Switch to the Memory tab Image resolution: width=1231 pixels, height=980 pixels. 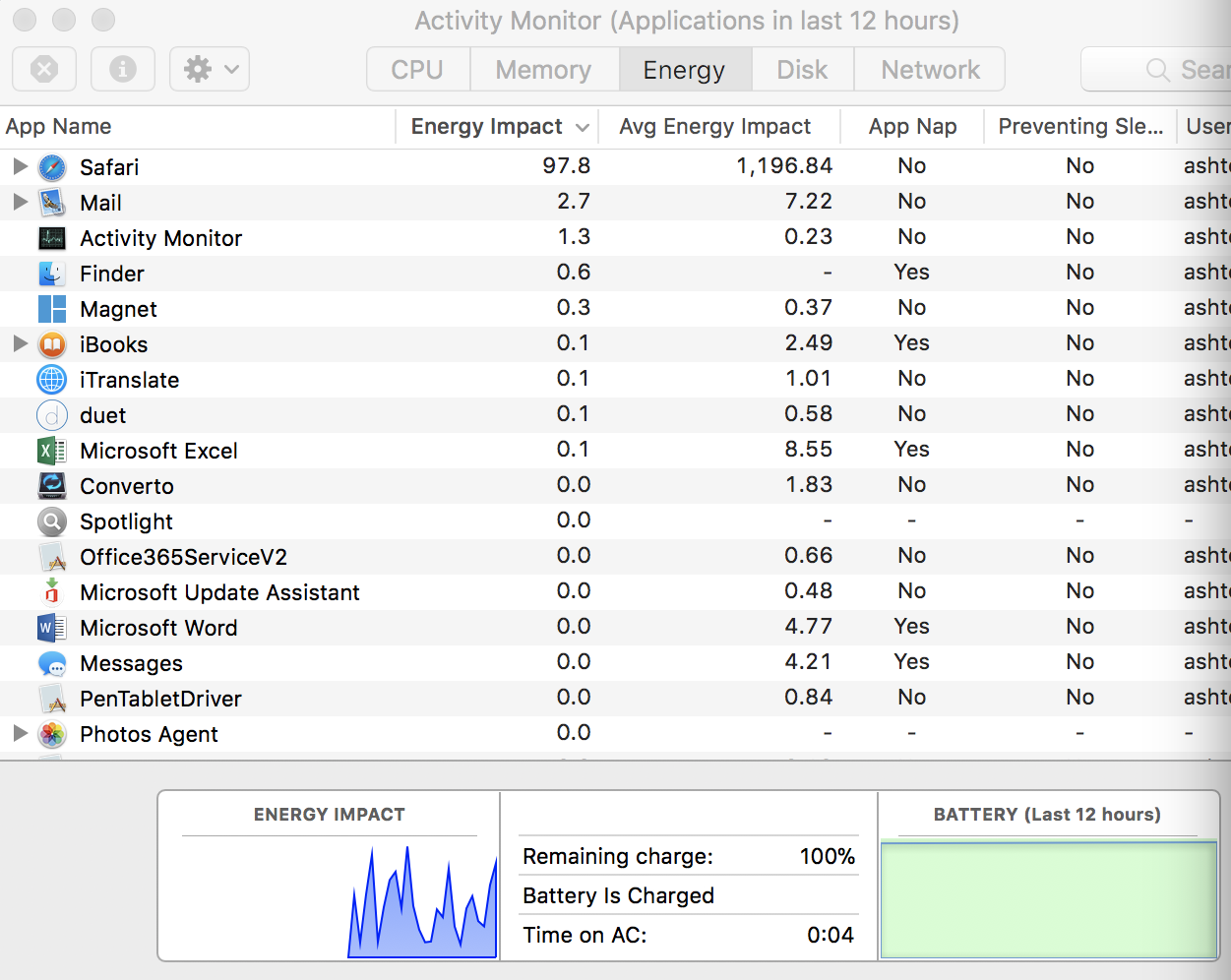click(544, 70)
